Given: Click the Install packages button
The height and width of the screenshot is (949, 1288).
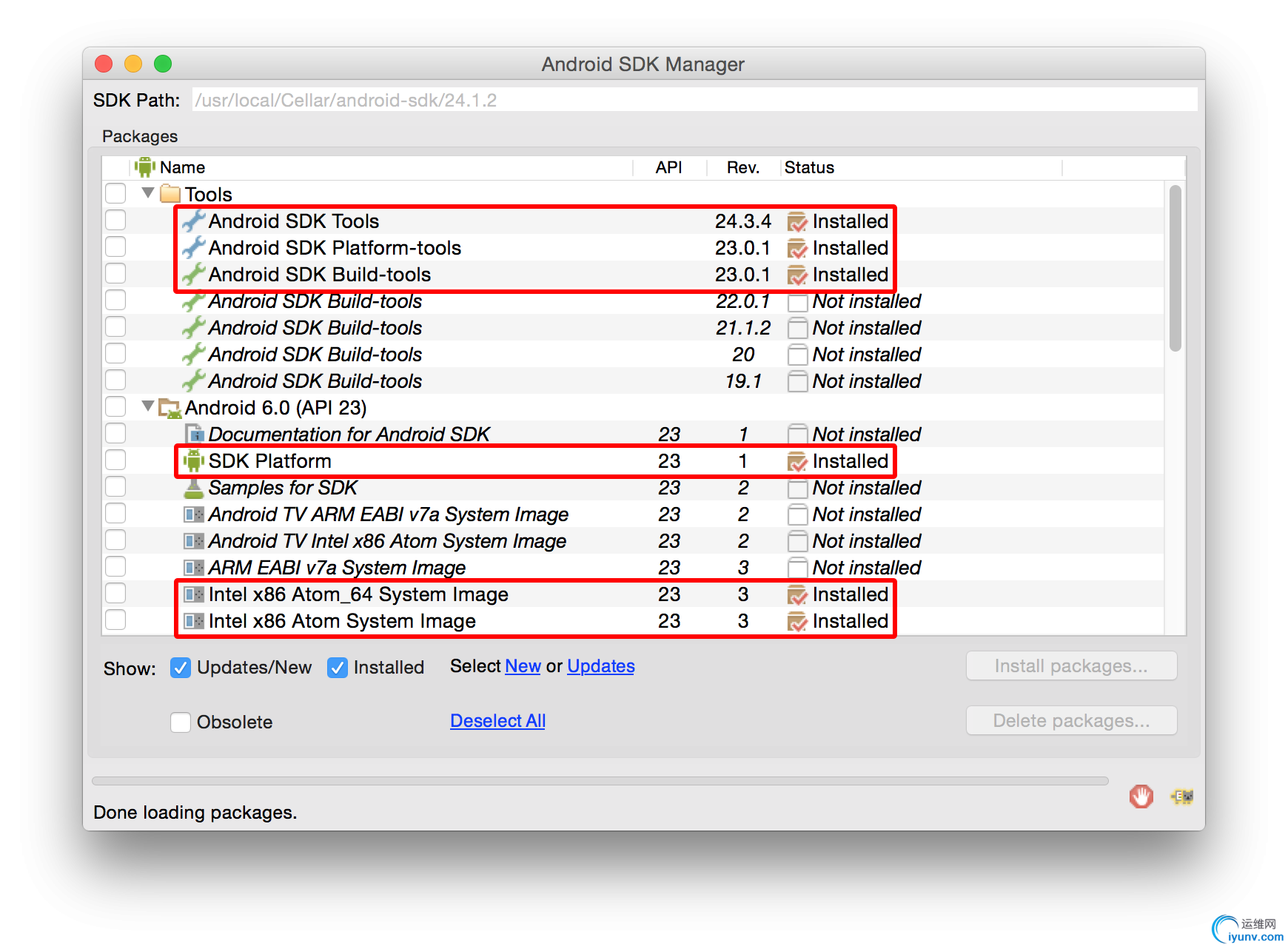Looking at the screenshot, I should 1071,666.
